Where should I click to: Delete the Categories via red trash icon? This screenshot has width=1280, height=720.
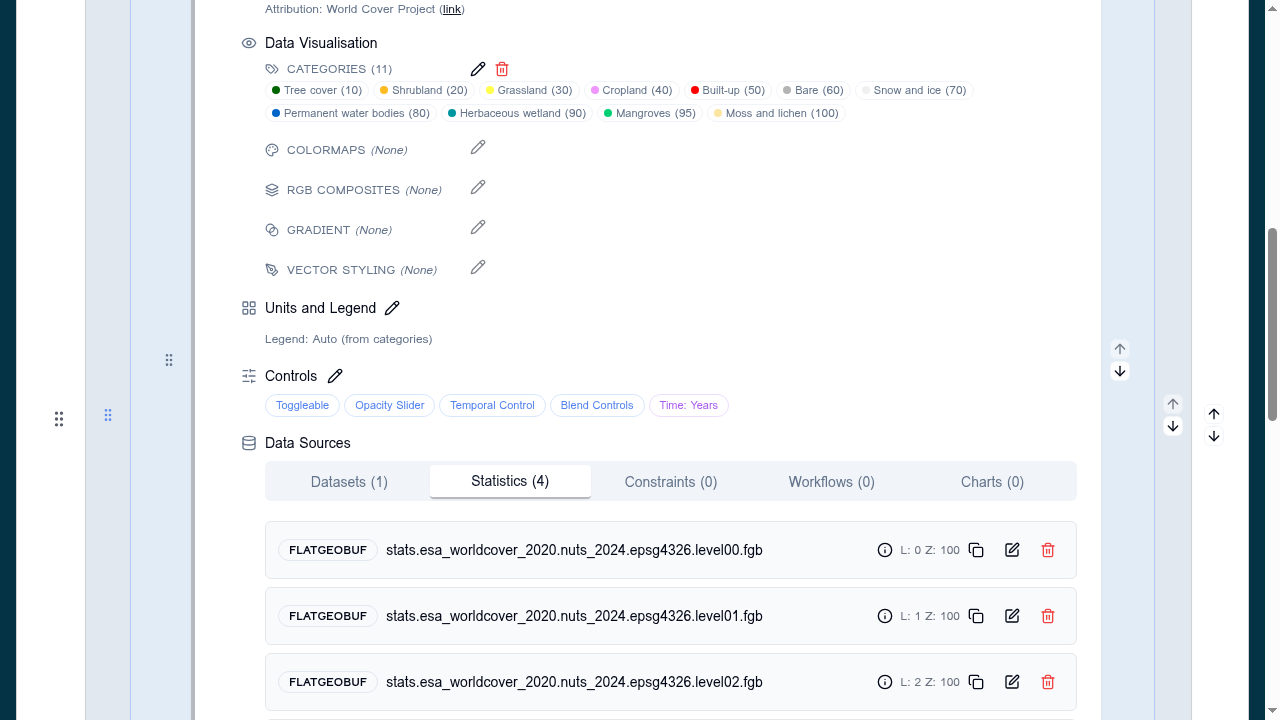[502, 69]
